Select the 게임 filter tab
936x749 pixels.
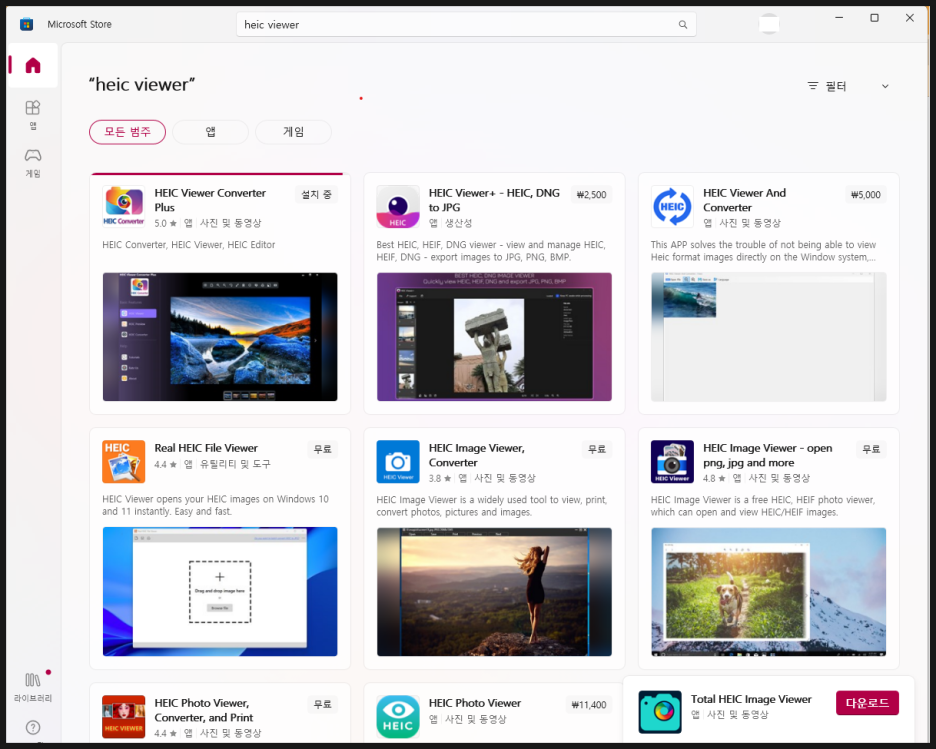293,132
